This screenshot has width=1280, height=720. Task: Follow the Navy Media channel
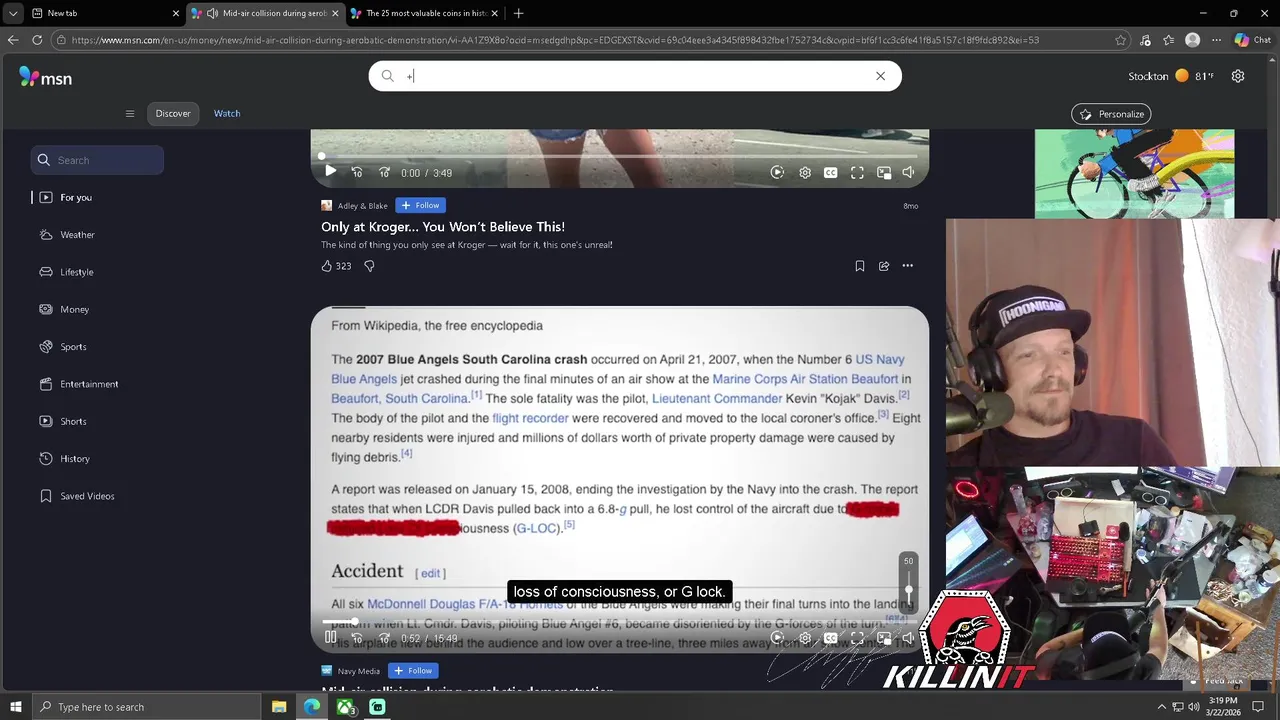click(413, 671)
